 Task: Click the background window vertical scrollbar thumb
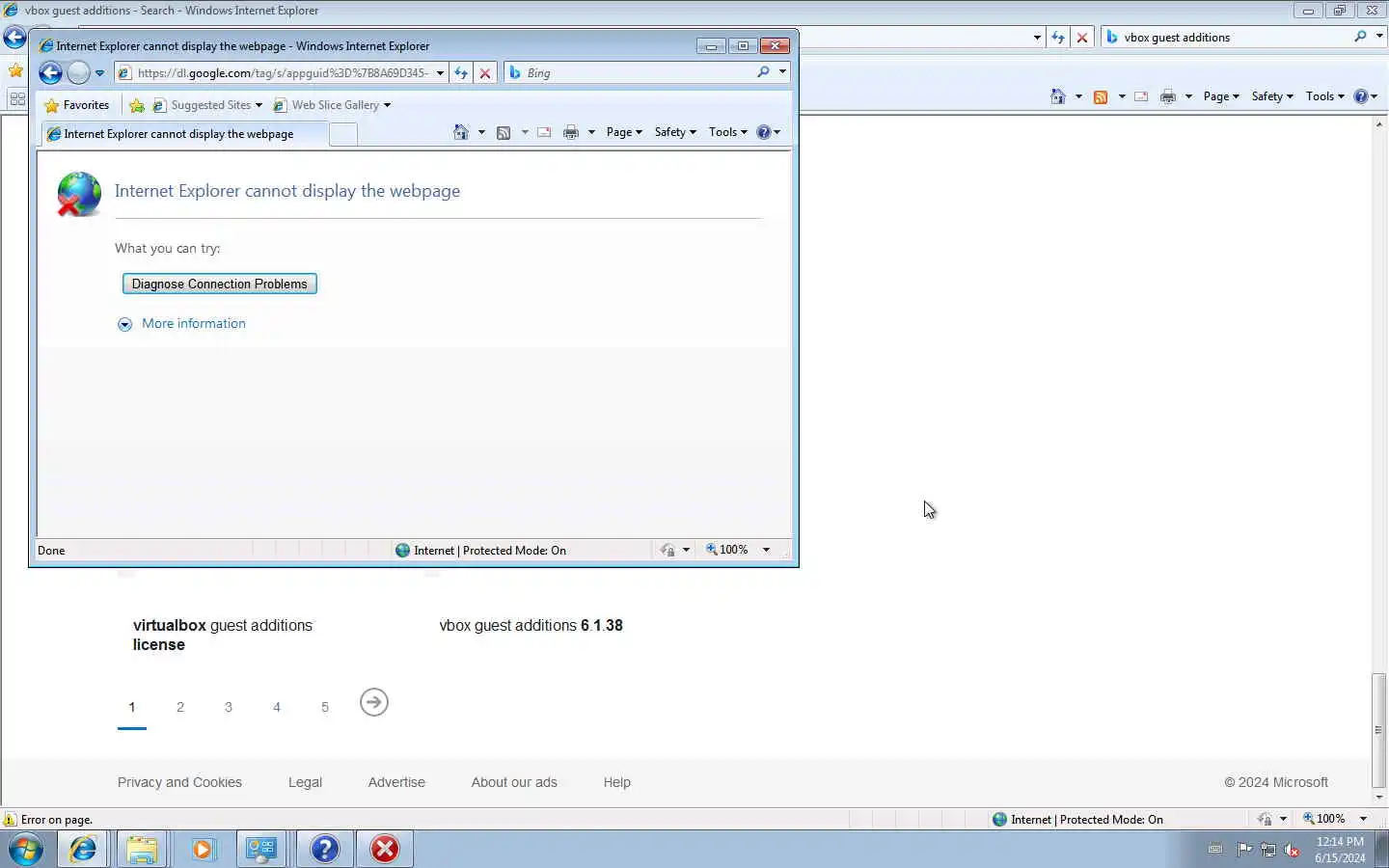tap(1378, 730)
